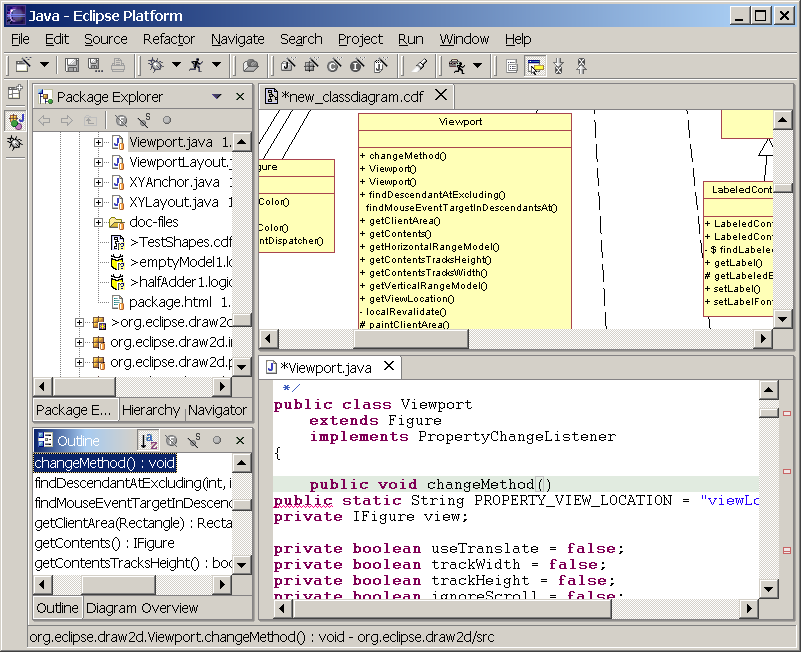
Task: Click Up One Level in Package Explorer
Action: click(x=90, y=121)
